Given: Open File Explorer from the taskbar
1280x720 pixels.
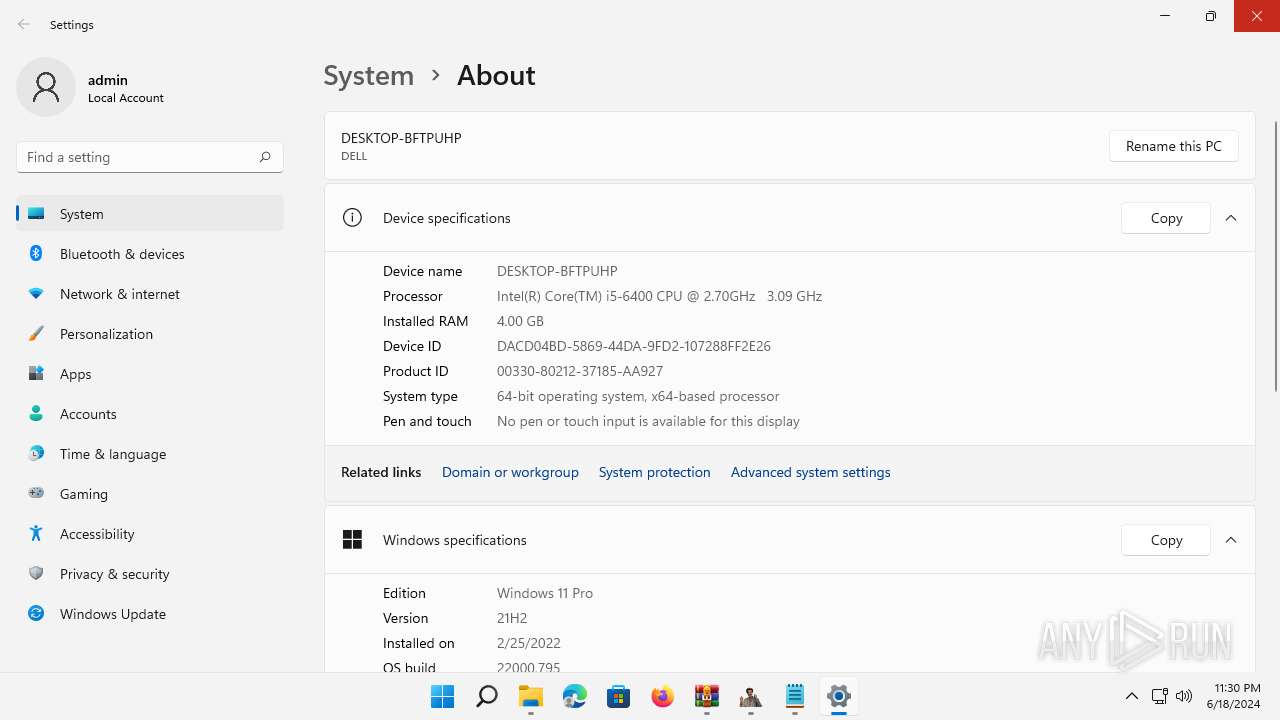Looking at the screenshot, I should coord(531,696).
